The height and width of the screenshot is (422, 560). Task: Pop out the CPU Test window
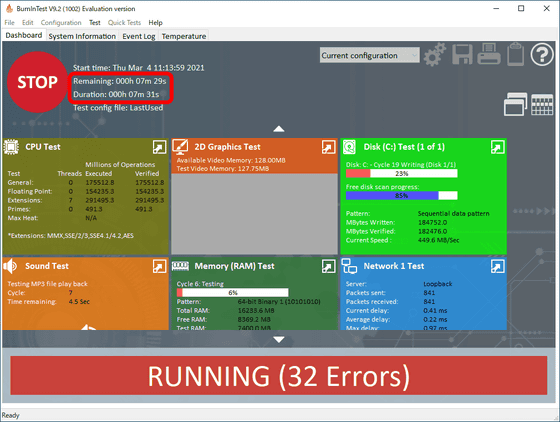tap(159, 147)
